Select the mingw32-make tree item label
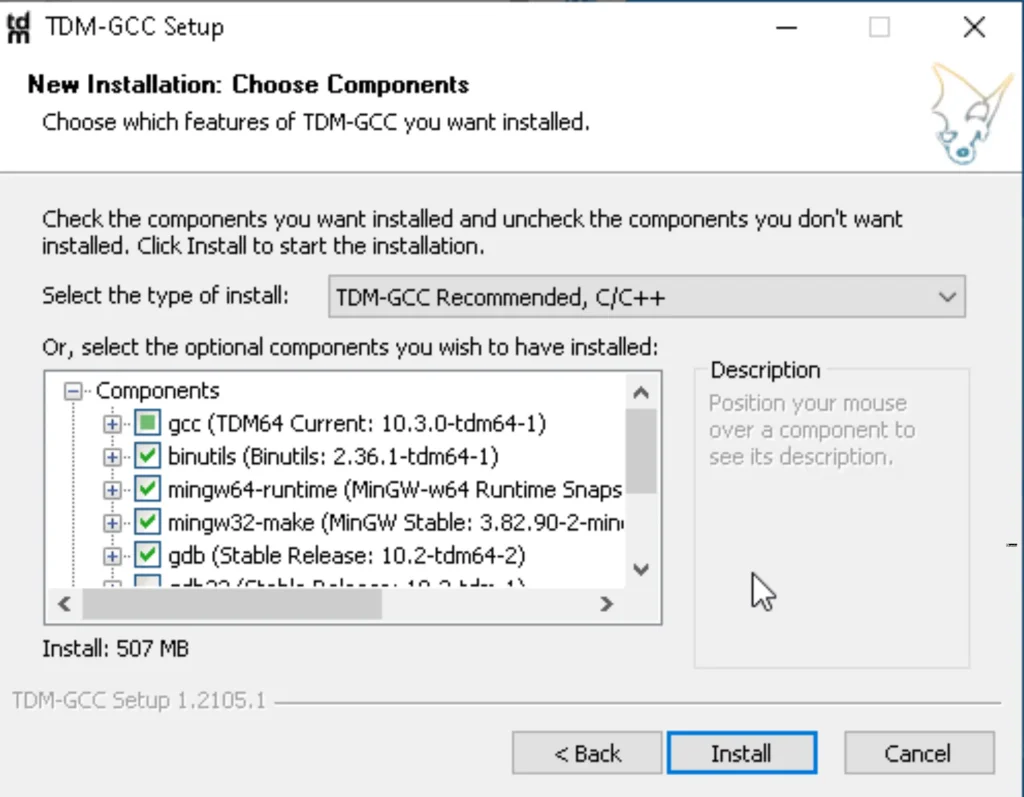The image size is (1024, 797). [x=395, y=523]
